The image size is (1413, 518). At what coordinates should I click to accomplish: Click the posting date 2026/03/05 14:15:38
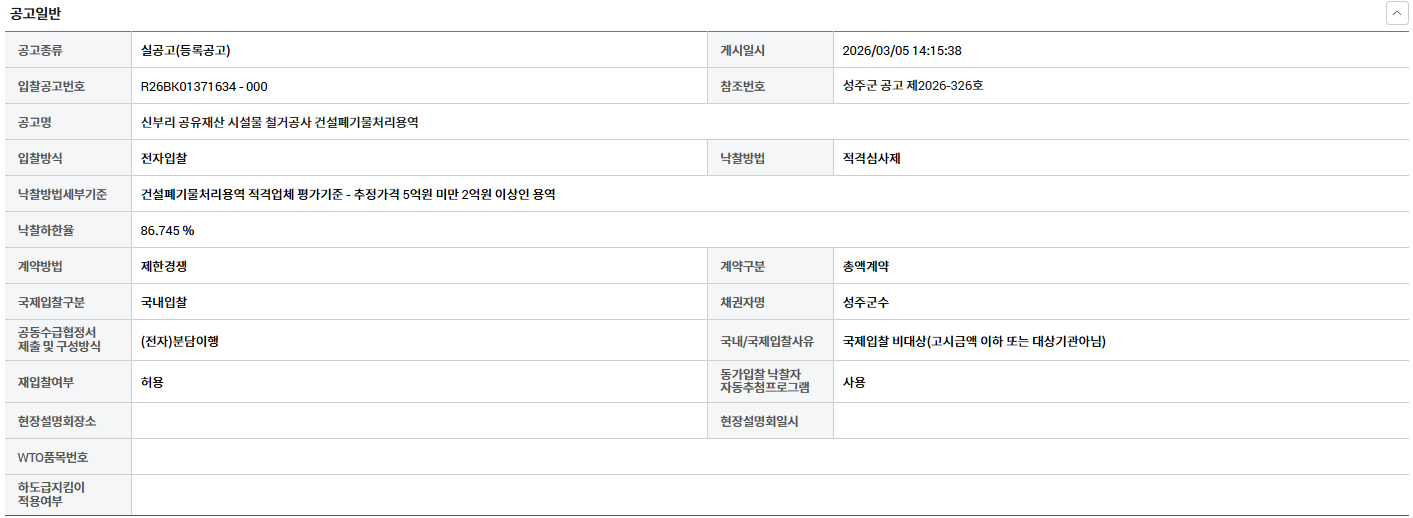[902, 51]
